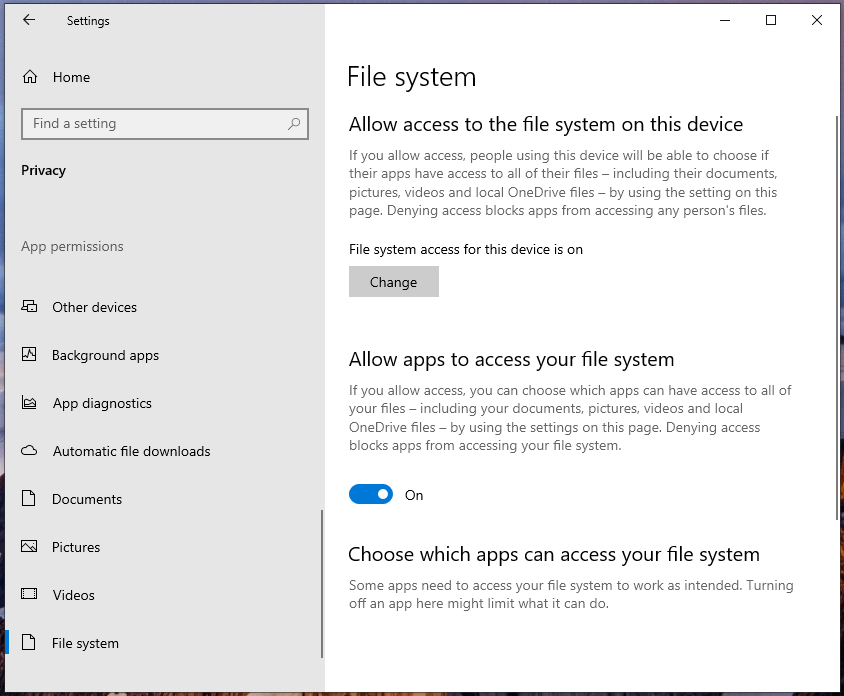This screenshot has height=696, width=844.
Task: Toggle off apps' access to your file system
Action: pos(371,494)
